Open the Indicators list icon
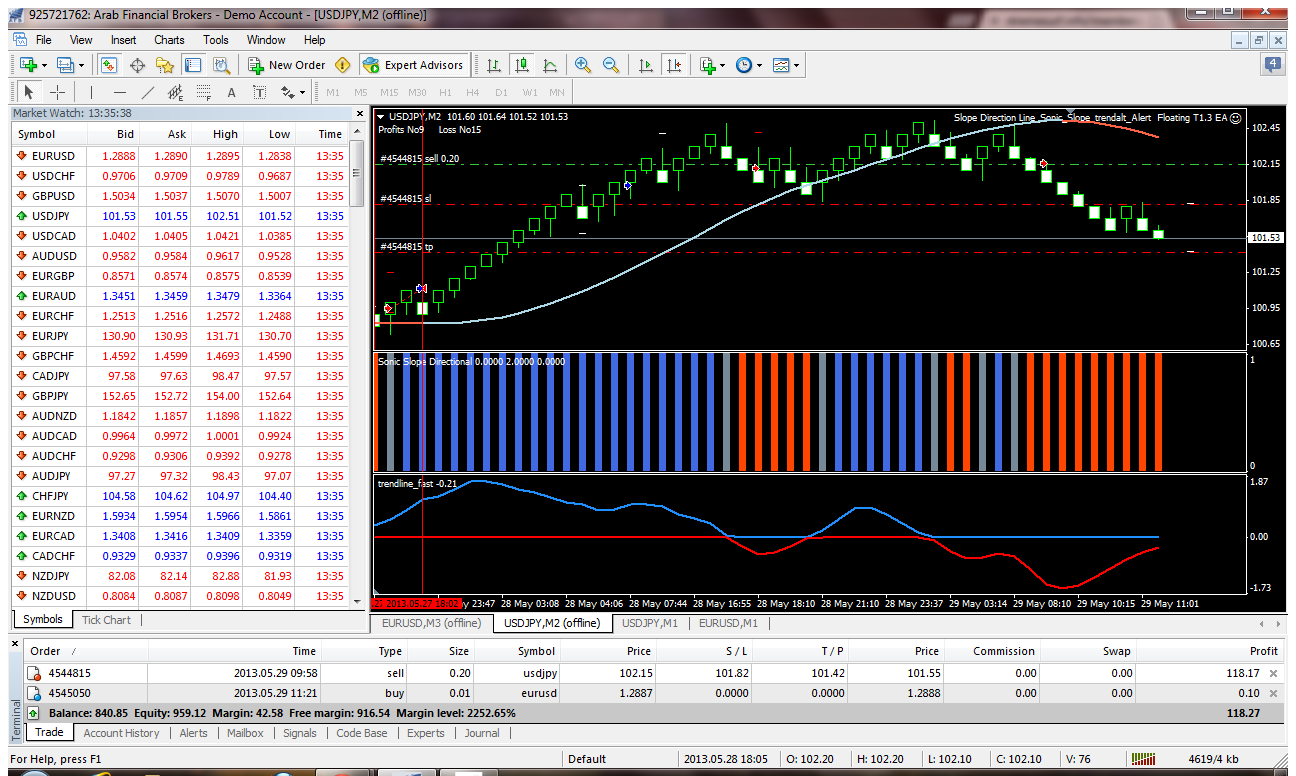Viewport: 1296px width, 776px height. (x=708, y=65)
